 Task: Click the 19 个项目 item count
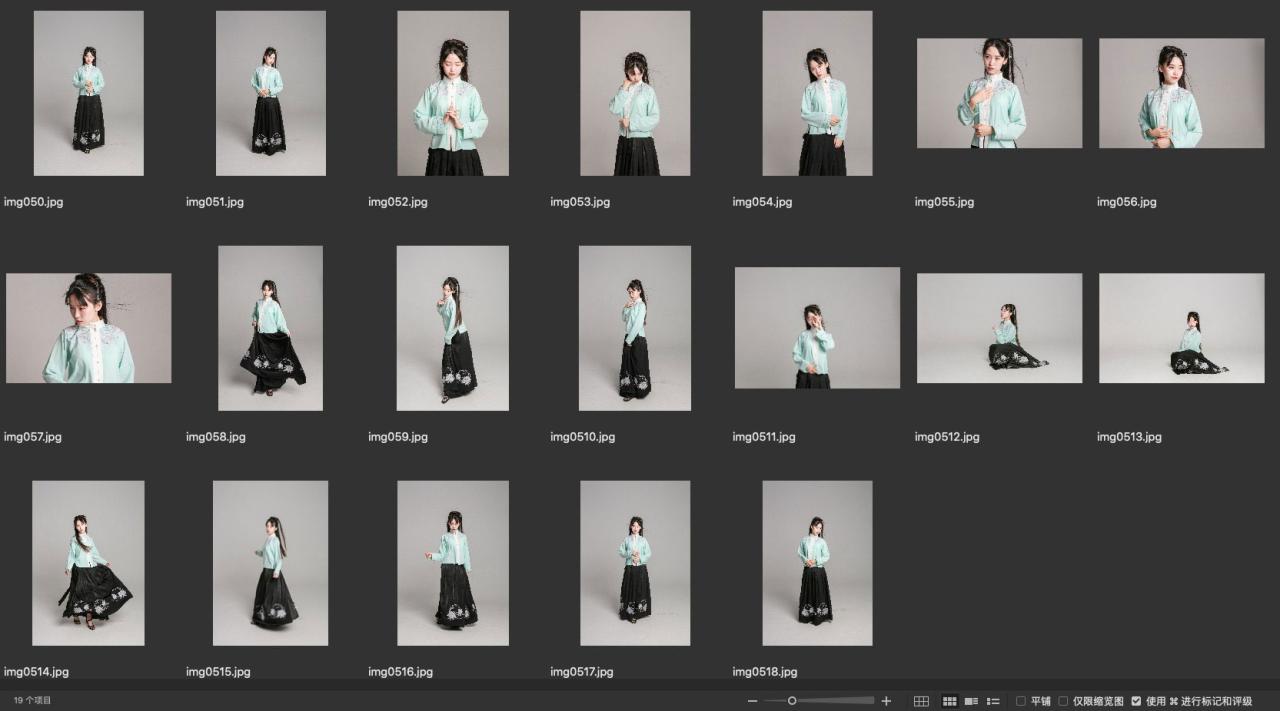tap(32, 701)
